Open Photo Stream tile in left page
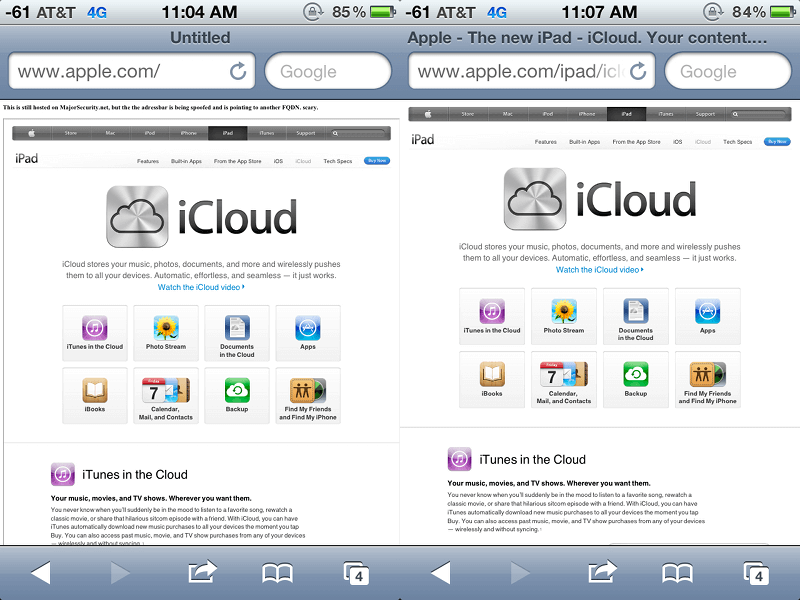 click(166, 333)
